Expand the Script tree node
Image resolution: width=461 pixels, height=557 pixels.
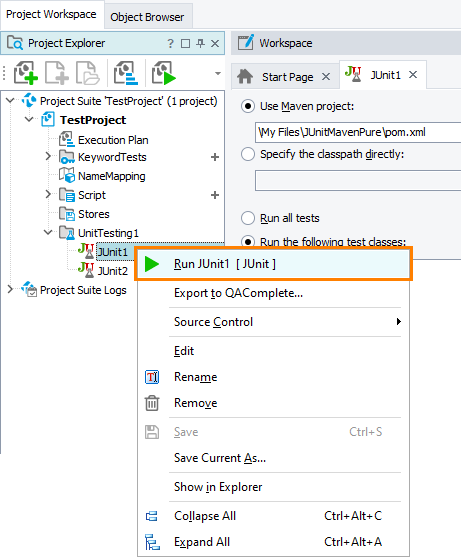48,194
